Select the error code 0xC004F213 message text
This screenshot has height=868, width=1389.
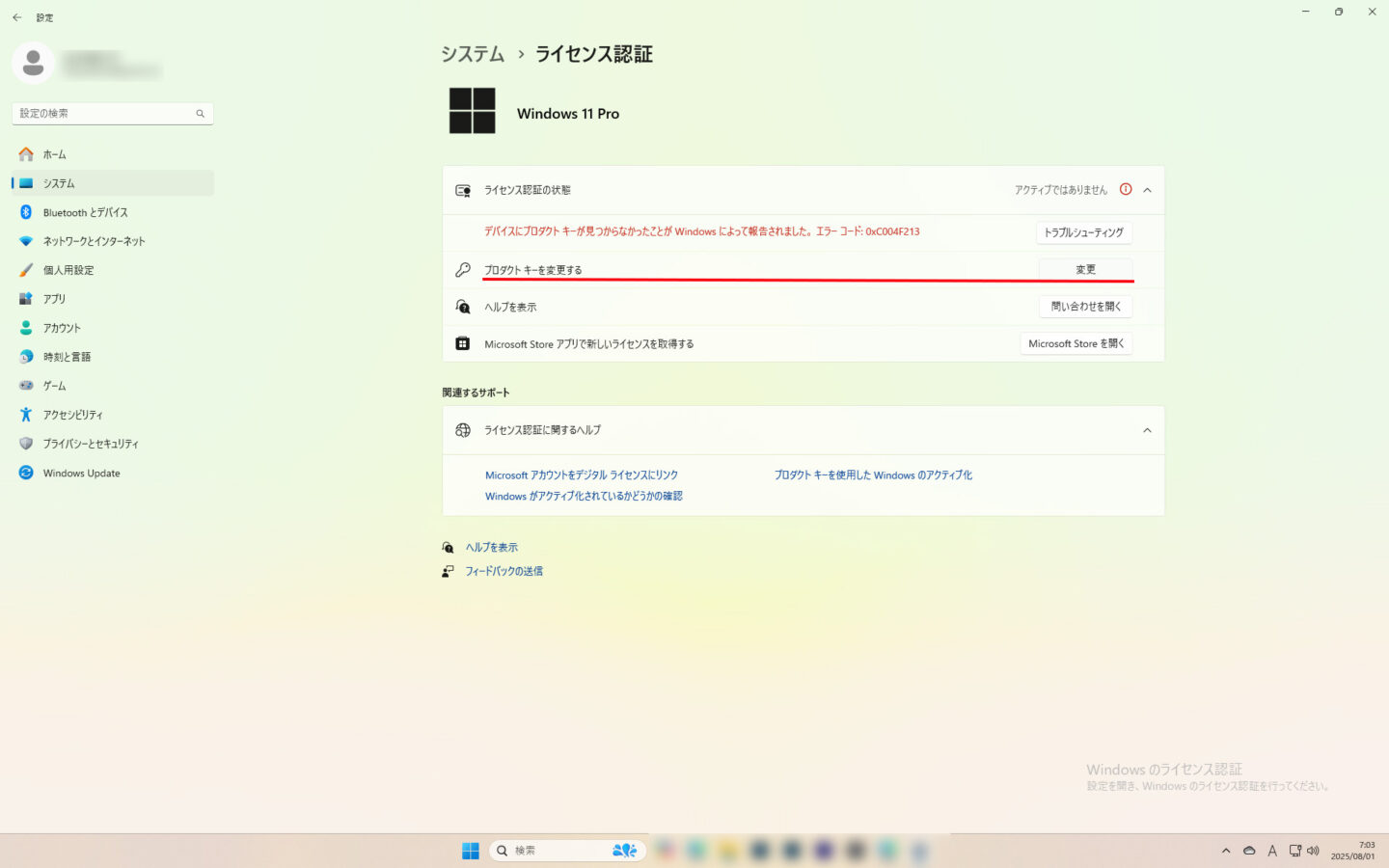point(701,231)
